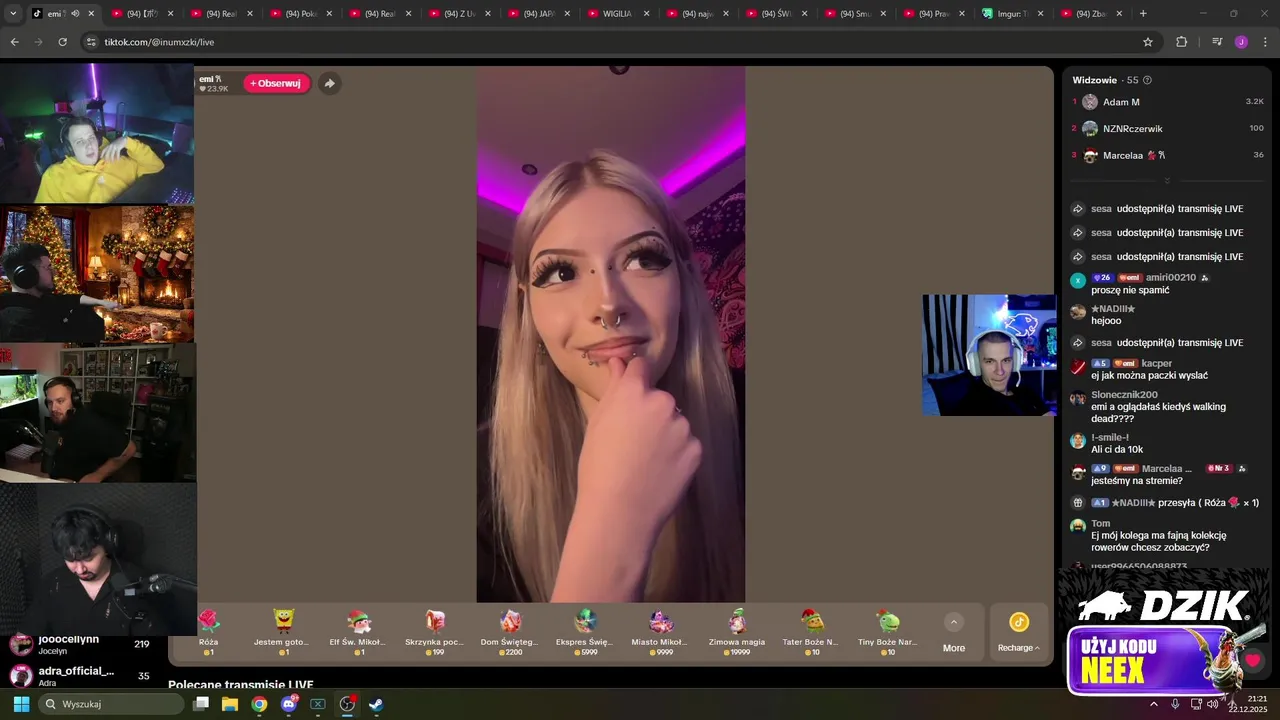
Task: Send the Dom Świąteczny gift for 2200
Action: tap(510, 632)
